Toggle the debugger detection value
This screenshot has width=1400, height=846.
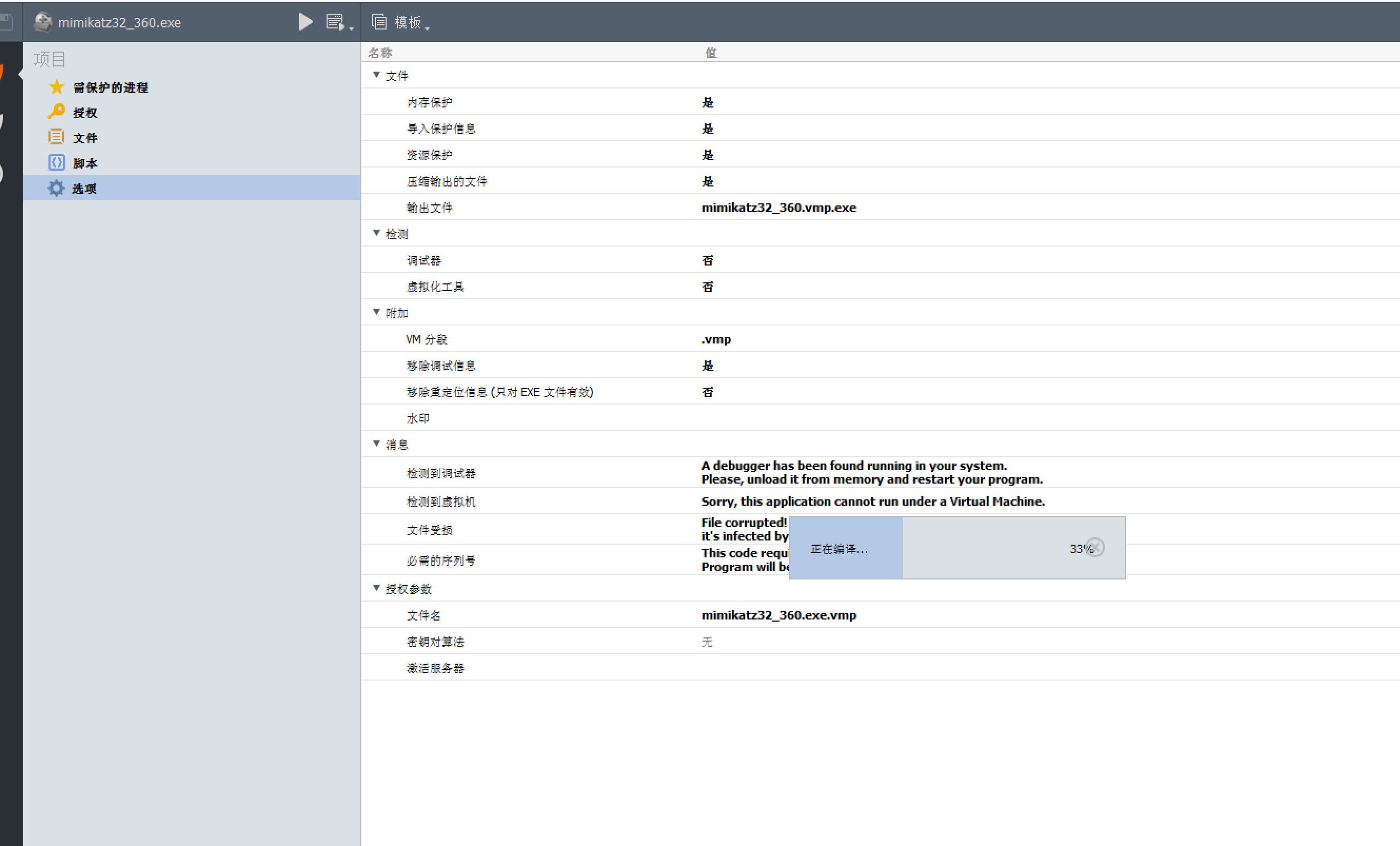pyautogui.click(x=707, y=260)
